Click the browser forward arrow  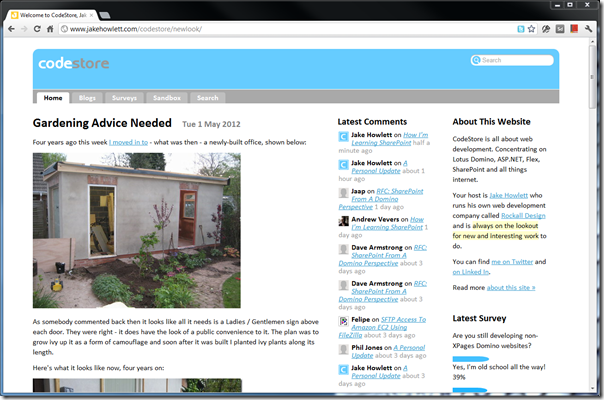tap(24, 29)
